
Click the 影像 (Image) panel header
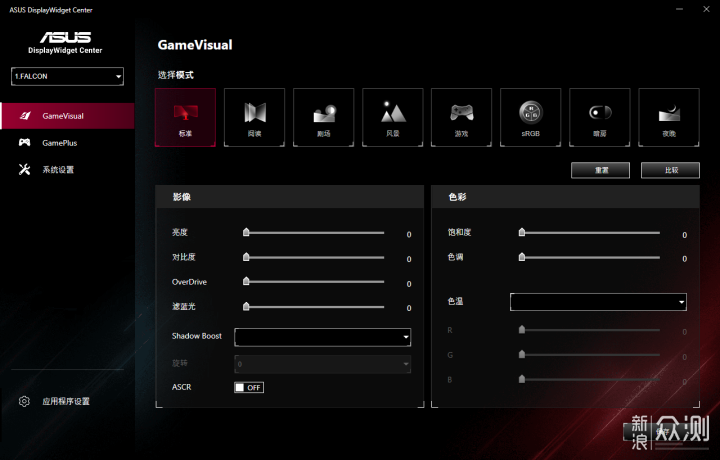[x=289, y=197]
